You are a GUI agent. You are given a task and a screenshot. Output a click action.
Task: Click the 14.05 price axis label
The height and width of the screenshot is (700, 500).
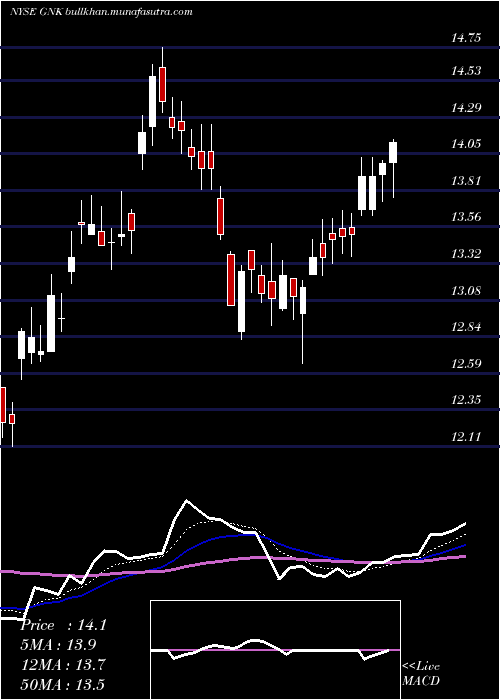[x=466, y=144]
